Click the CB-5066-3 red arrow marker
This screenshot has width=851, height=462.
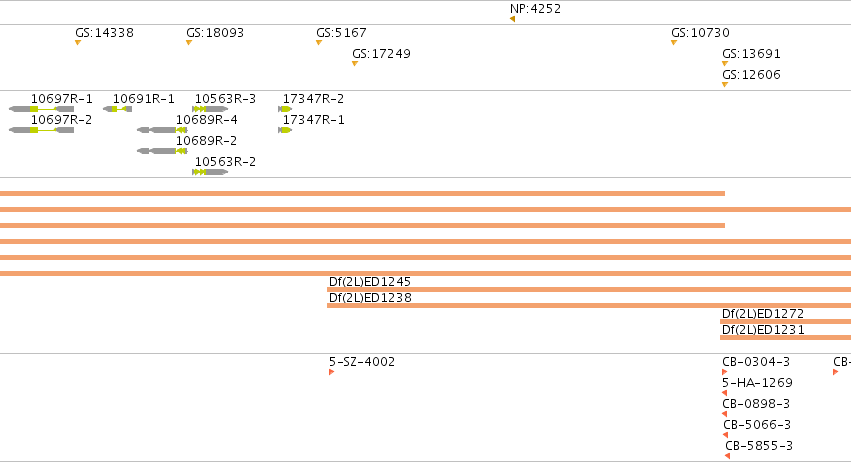tap(726, 435)
